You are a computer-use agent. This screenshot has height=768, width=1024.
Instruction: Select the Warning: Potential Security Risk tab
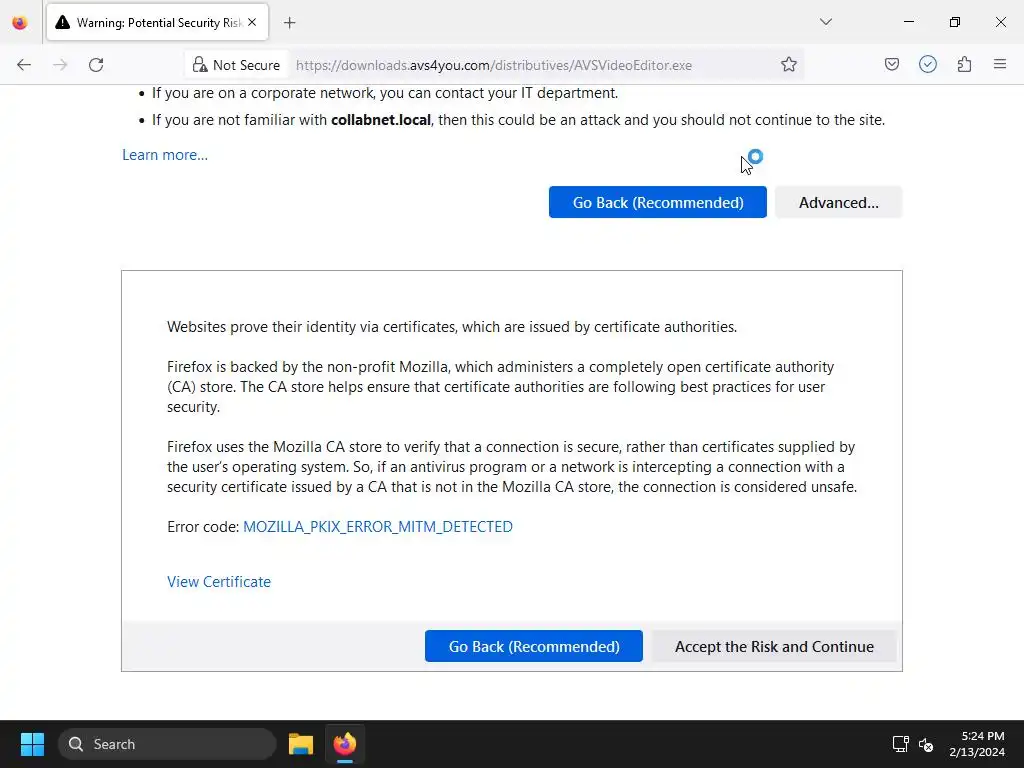click(157, 23)
